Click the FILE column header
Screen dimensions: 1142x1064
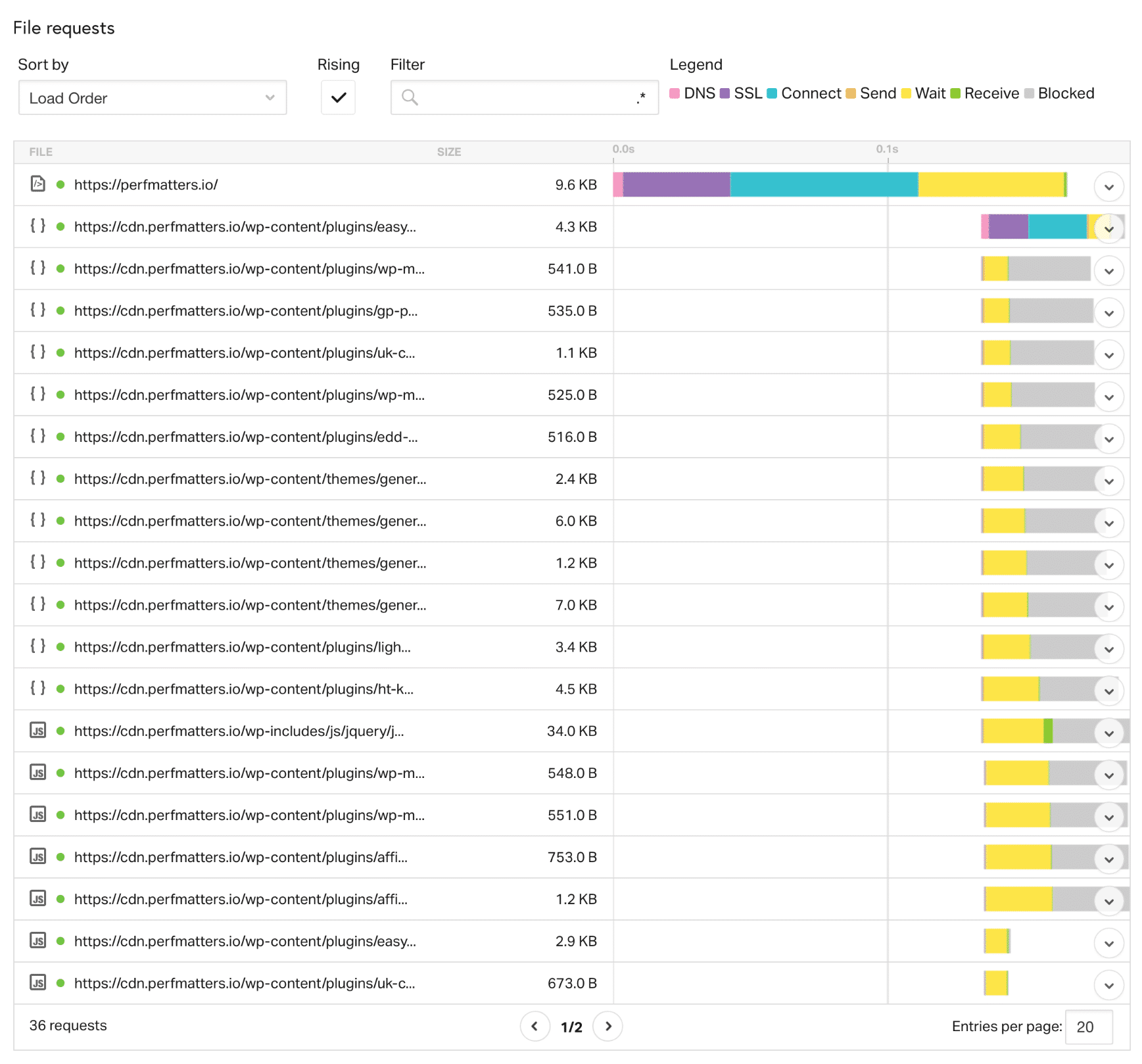(x=41, y=151)
